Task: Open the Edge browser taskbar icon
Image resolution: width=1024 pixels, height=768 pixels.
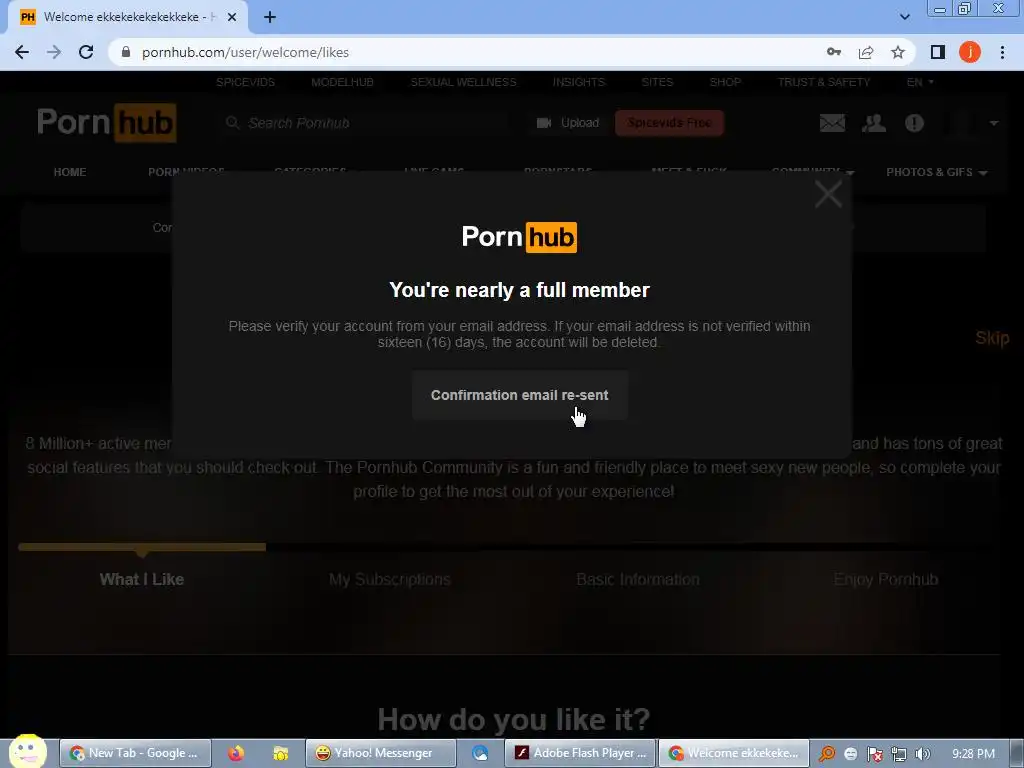Action: (x=480, y=754)
